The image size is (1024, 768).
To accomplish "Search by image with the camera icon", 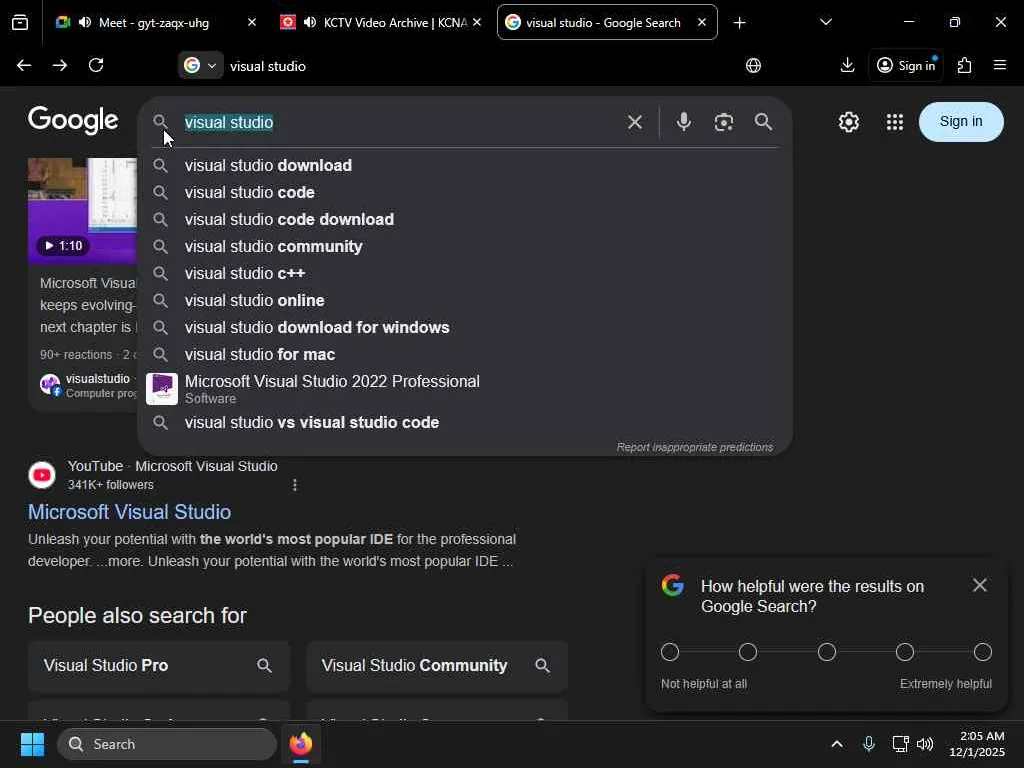I will coord(724,122).
